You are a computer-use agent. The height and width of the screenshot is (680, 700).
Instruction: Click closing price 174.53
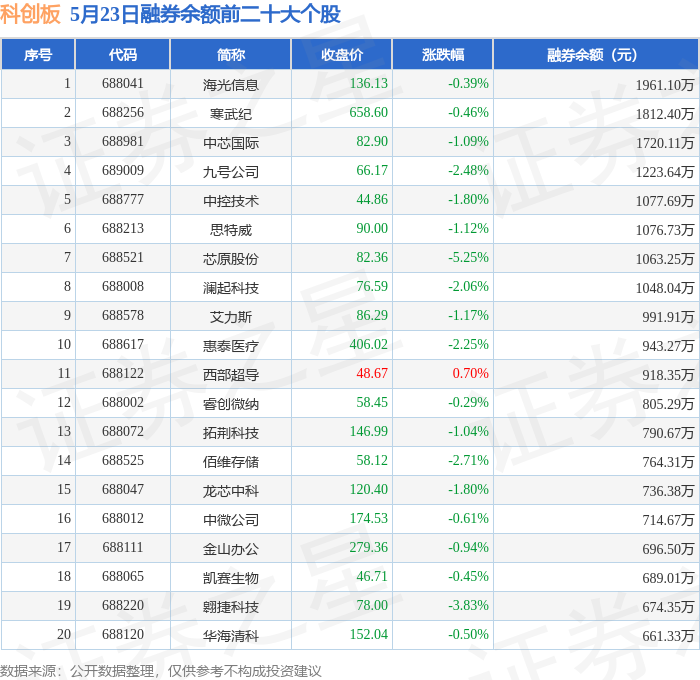tap(368, 519)
